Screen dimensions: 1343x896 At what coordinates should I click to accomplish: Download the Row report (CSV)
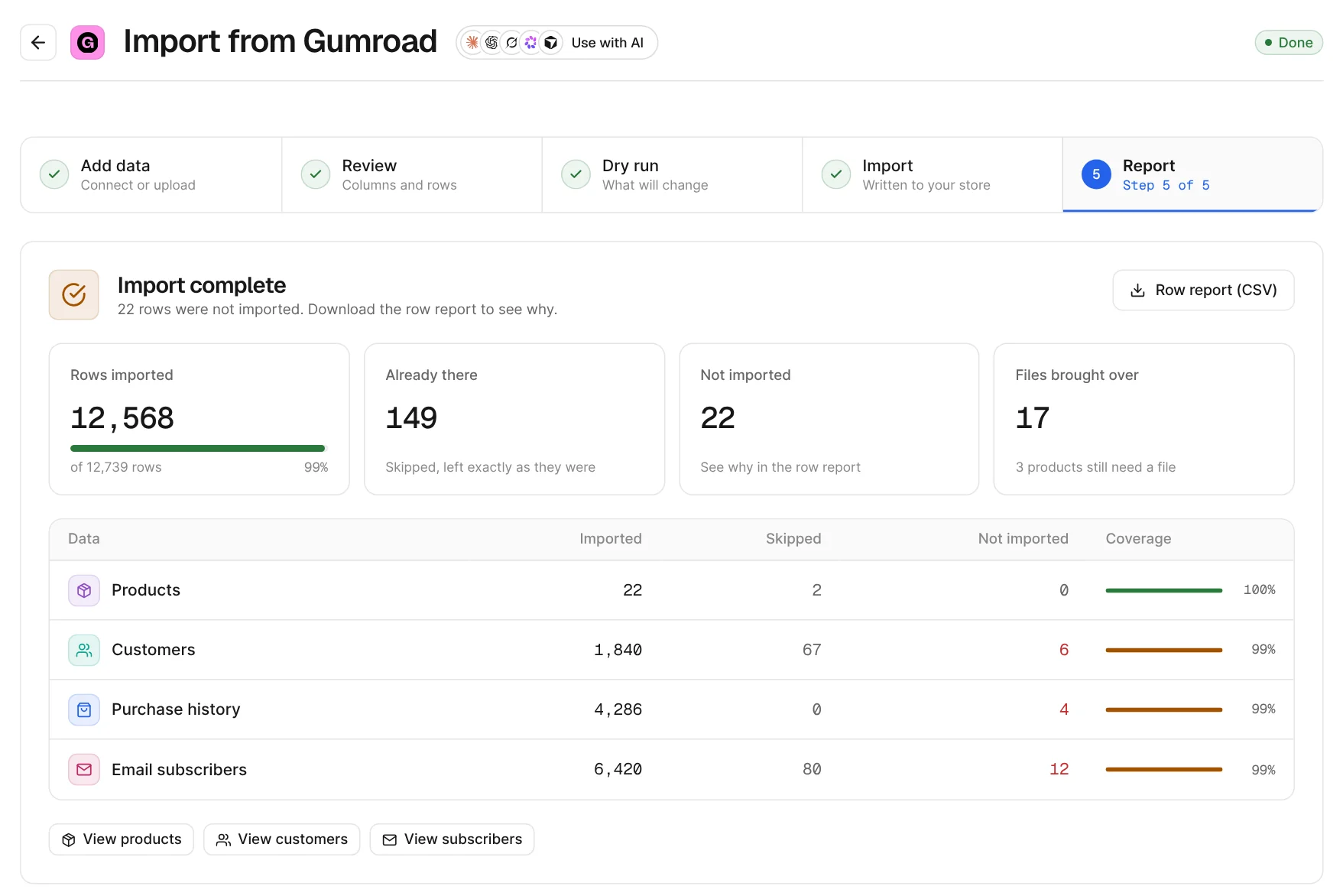[1203, 291]
